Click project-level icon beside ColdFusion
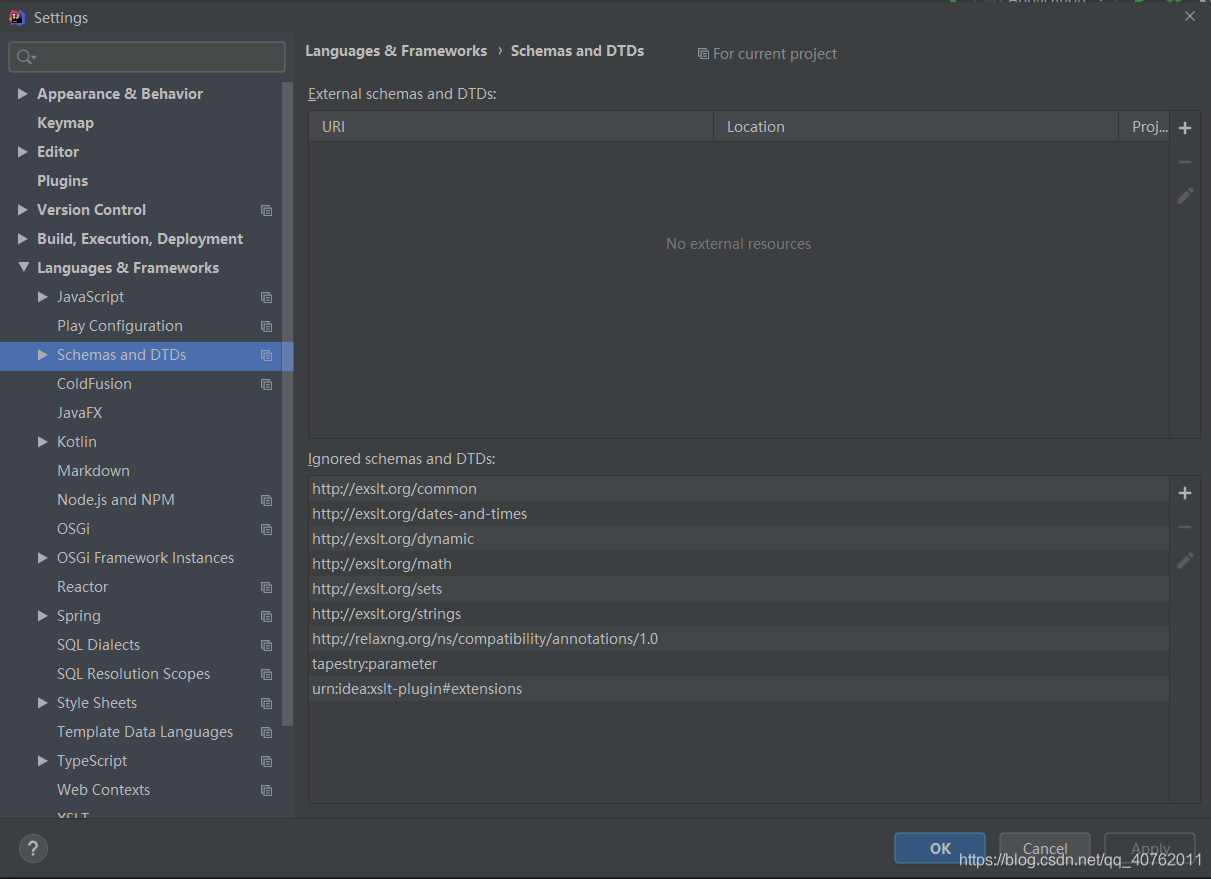Screen dimensions: 1211x879 pyautogui.click(x=266, y=384)
